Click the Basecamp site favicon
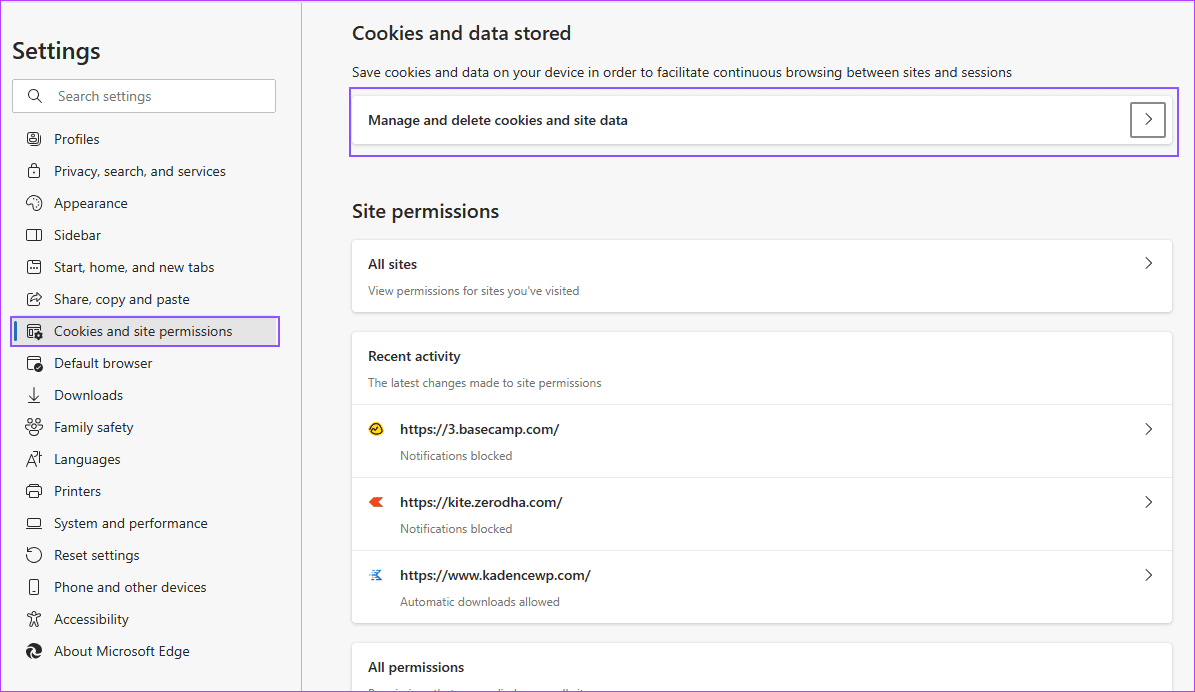 [376, 428]
